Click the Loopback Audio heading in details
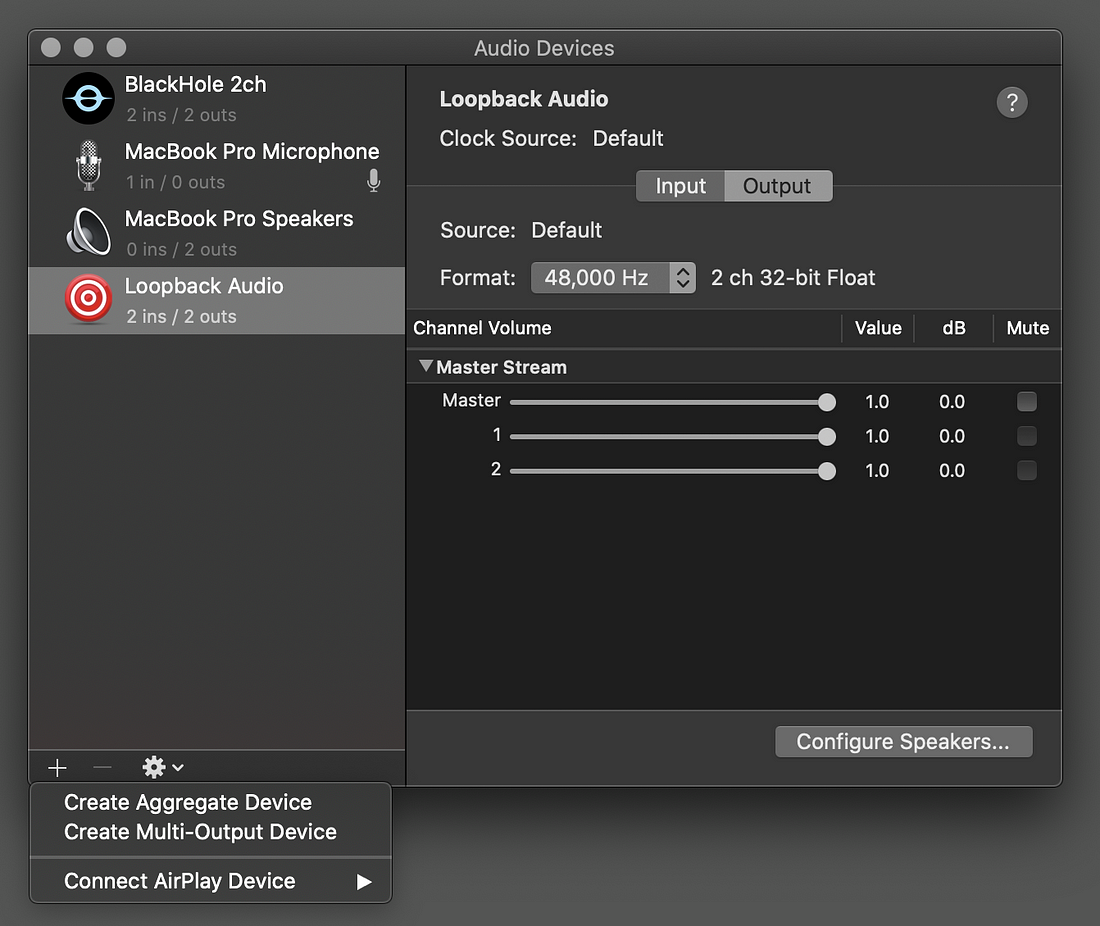The image size is (1100, 926). tap(524, 99)
